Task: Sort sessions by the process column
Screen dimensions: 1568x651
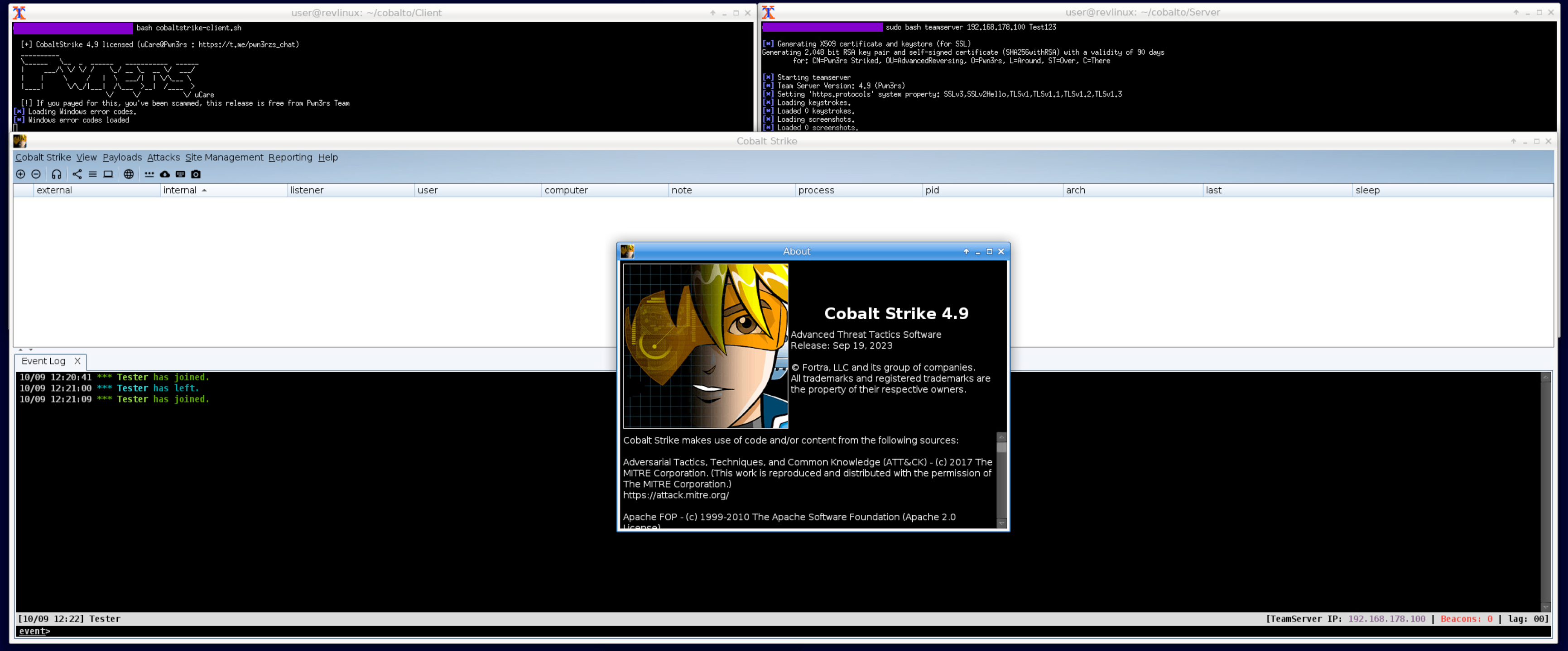Action: pos(860,190)
